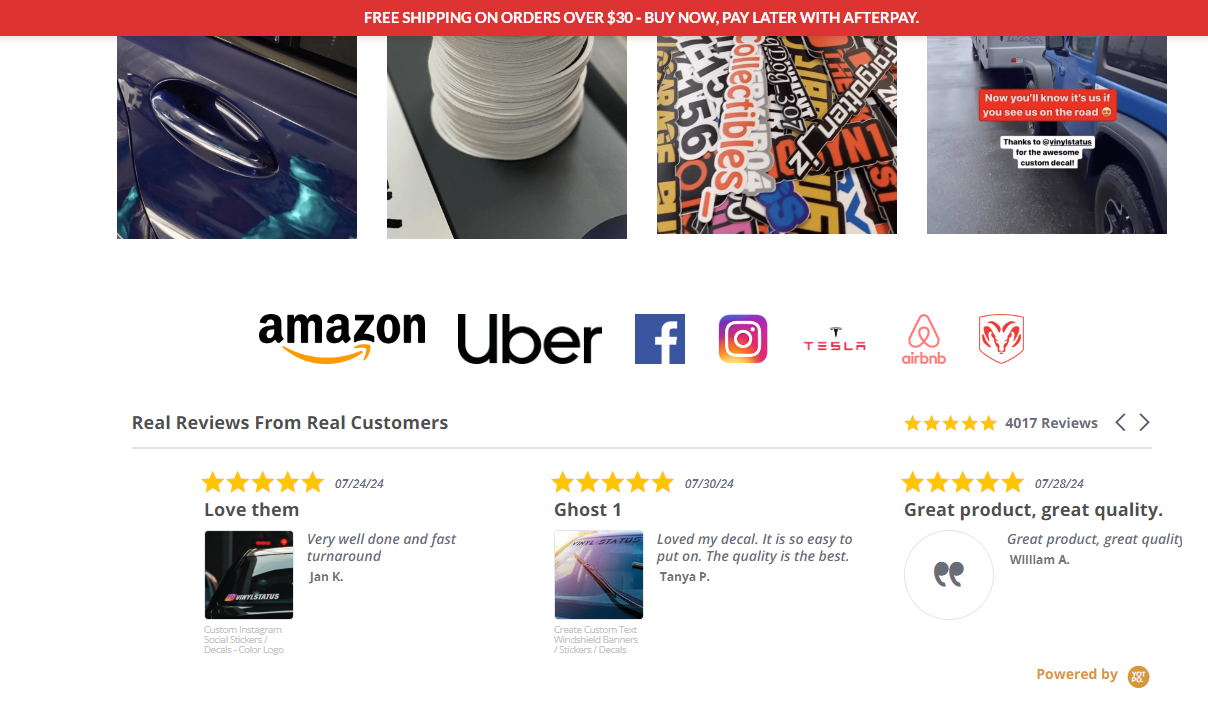Open Create Custom Text Windshield Banners link

point(596,640)
